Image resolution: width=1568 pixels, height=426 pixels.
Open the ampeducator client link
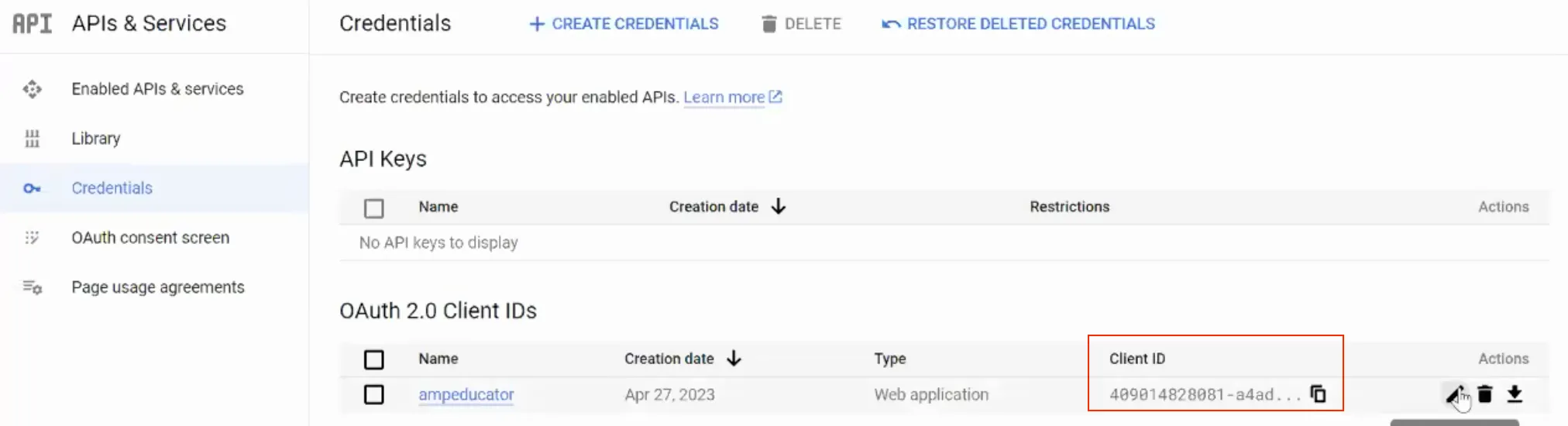[466, 394]
